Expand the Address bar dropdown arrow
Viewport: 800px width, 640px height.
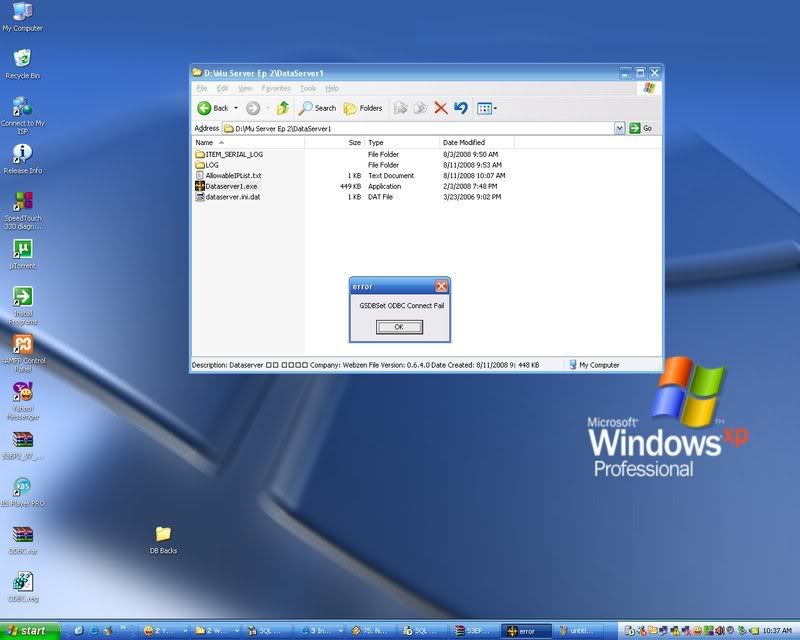pyautogui.click(x=620, y=128)
